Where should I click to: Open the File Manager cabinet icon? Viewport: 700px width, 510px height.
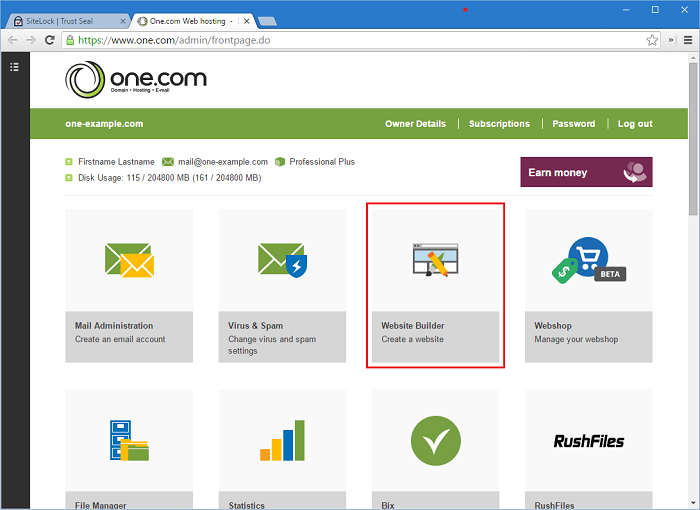(129, 440)
